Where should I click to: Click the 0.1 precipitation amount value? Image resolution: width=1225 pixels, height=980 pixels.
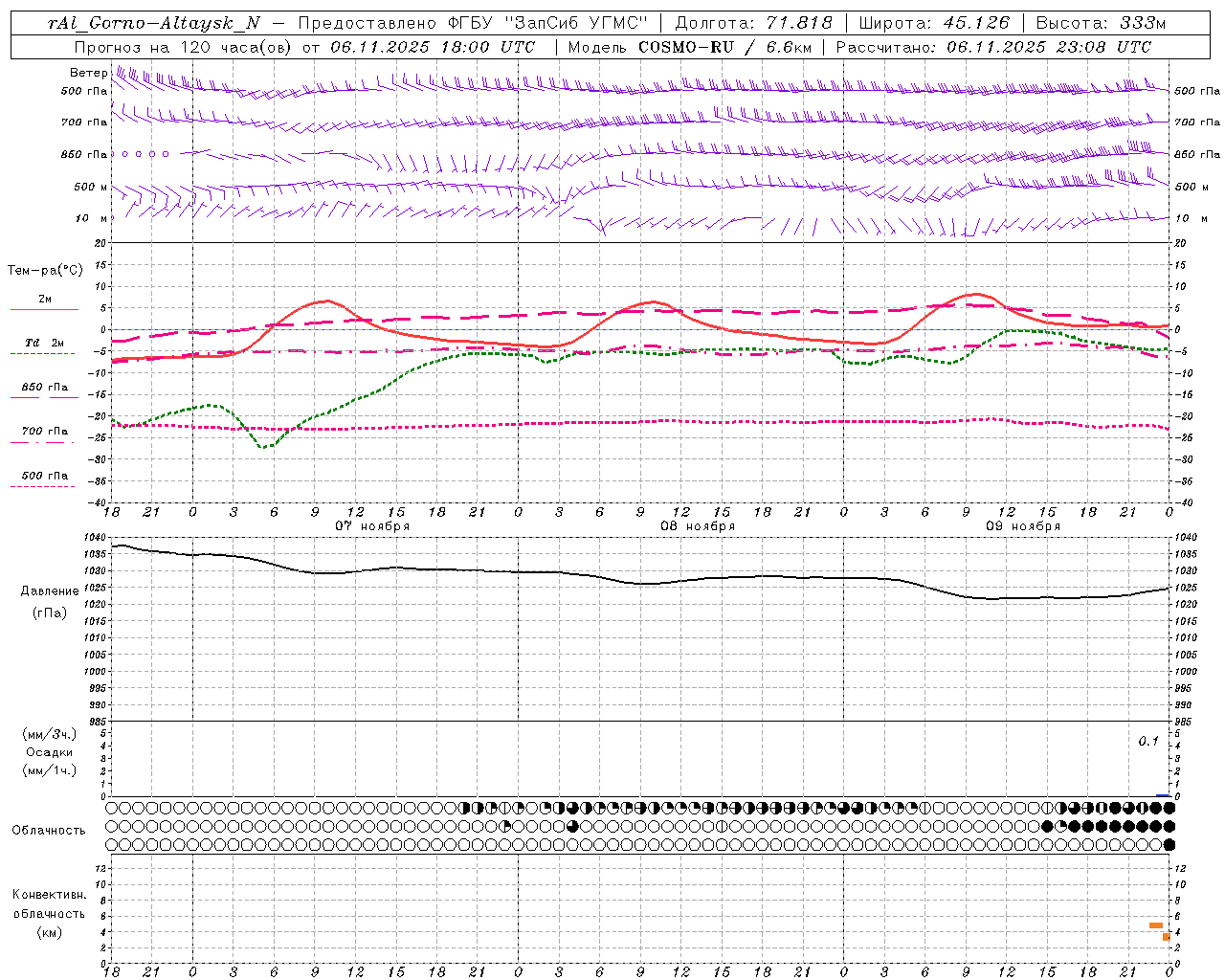click(x=1148, y=741)
